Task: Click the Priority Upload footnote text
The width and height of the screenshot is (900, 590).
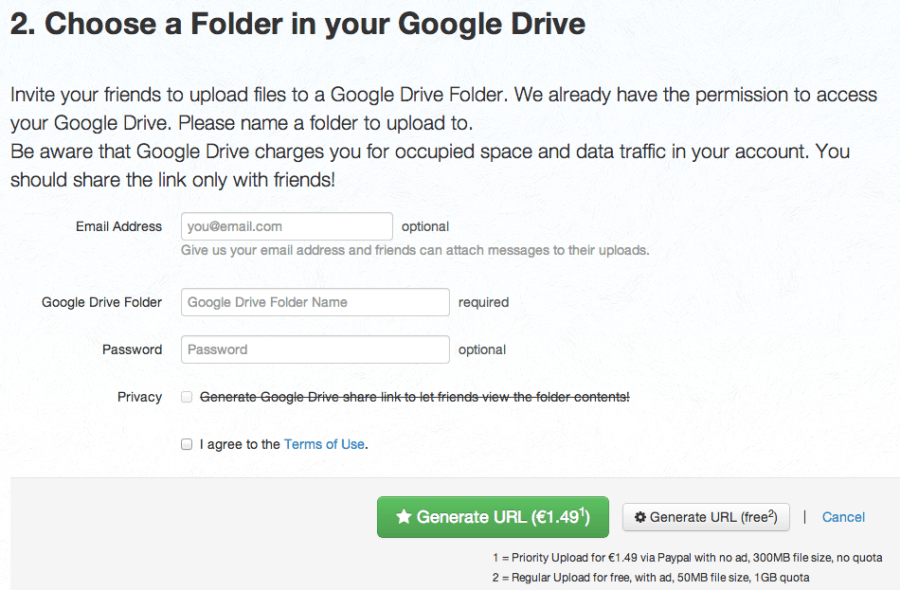Action: (686, 557)
